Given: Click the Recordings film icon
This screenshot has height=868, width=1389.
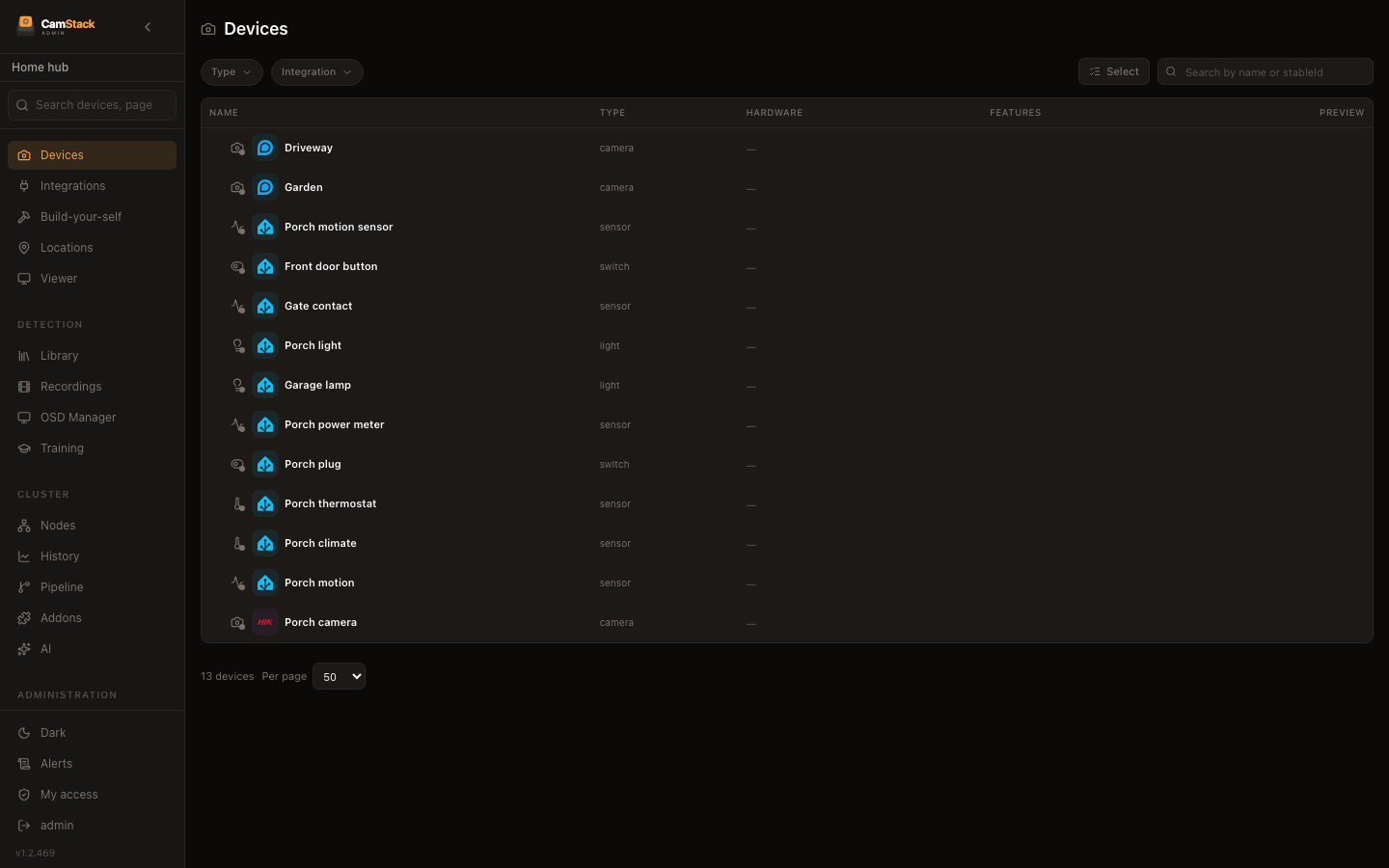Looking at the screenshot, I should tap(24, 387).
